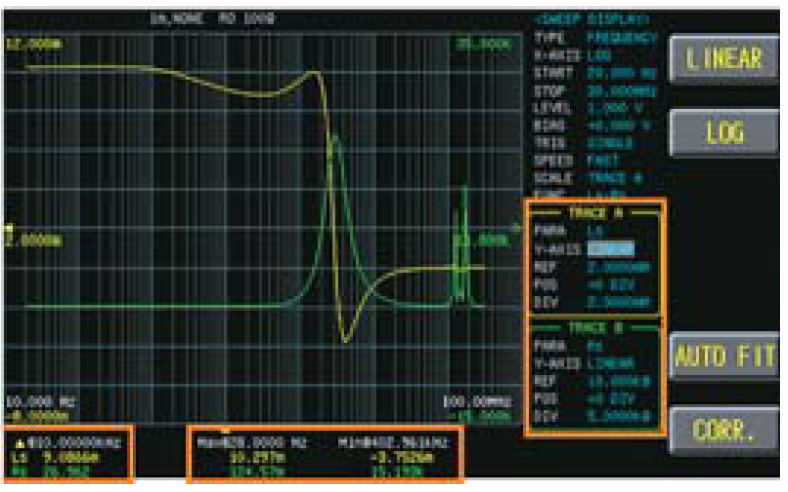The width and height of the screenshot is (788, 492).
Task: Select the Trace B PARA field
Action: click(596, 346)
